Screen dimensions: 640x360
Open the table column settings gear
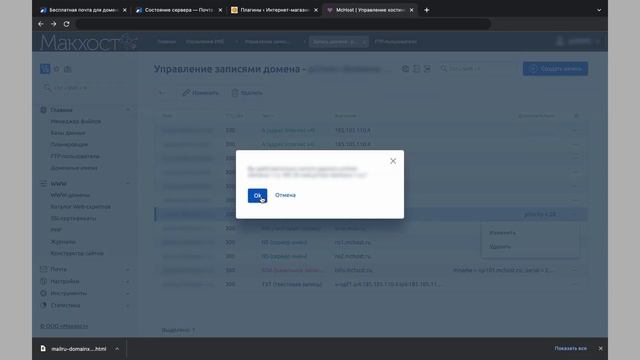point(576,116)
